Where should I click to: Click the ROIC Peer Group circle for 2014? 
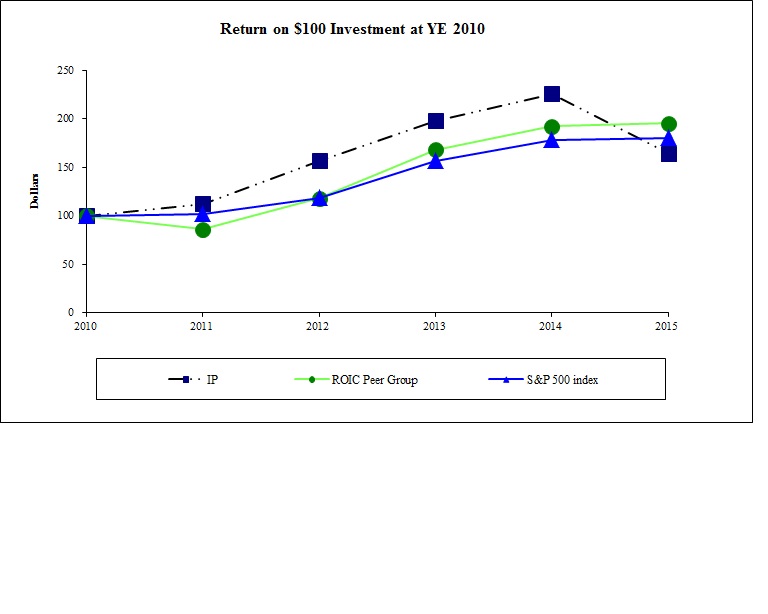point(551,127)
